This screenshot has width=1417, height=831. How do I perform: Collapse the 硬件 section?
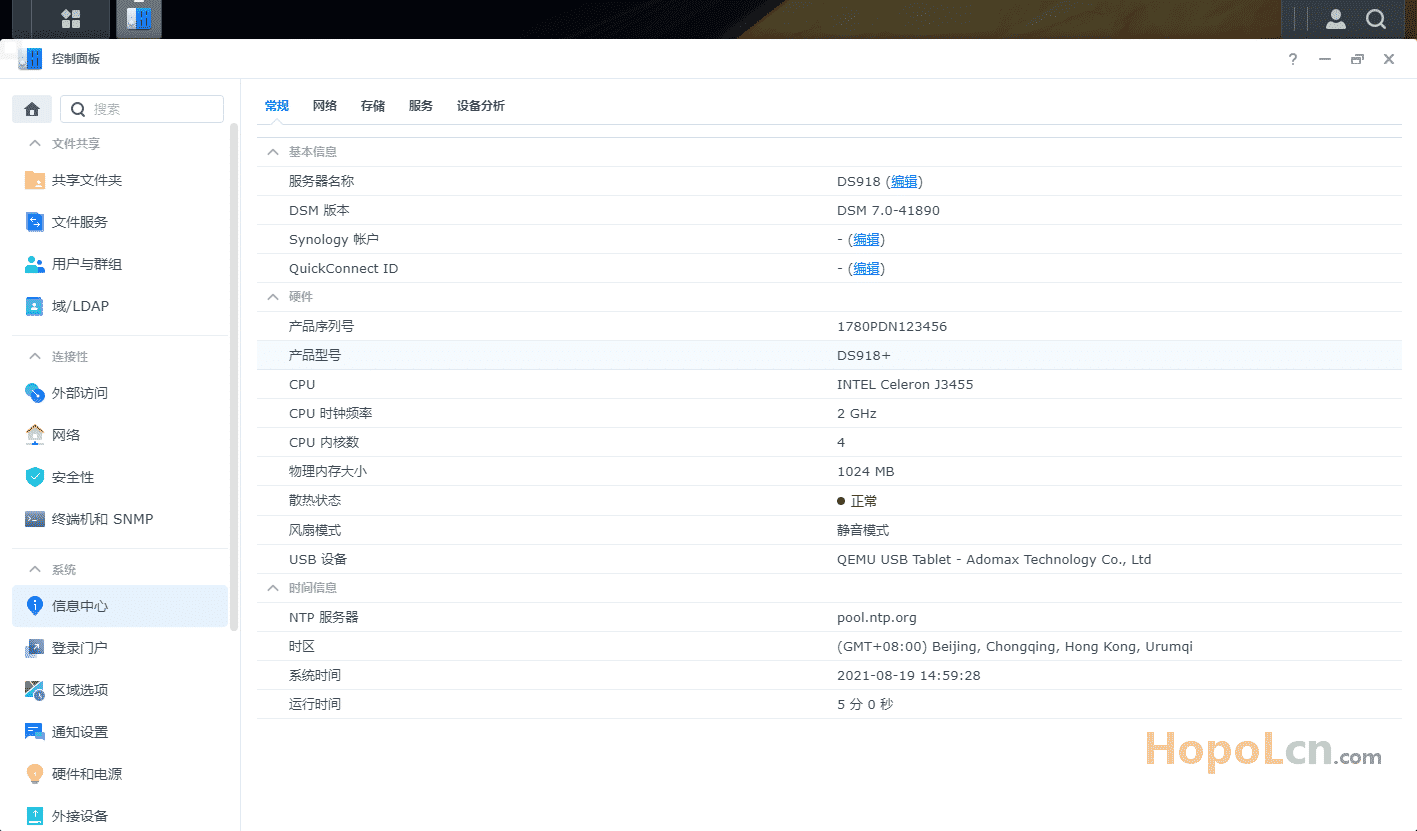272,297
